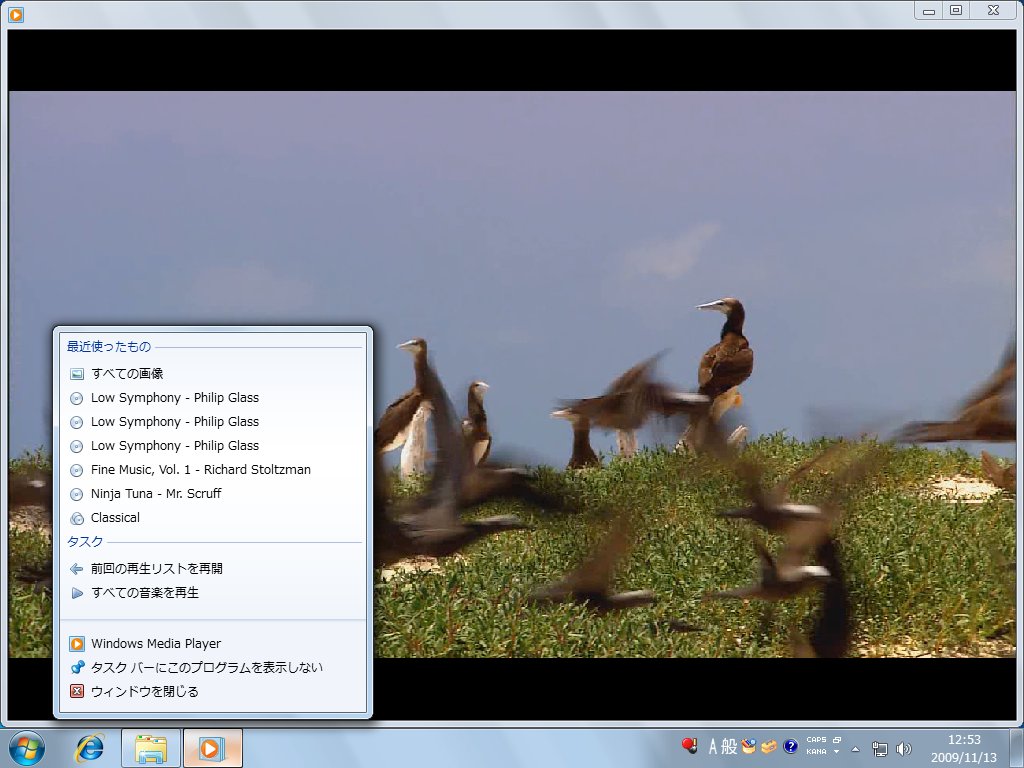Click the IME conversion mode 般 indicator
This screenshot has width=1024, height=768.
coord(729,746)
